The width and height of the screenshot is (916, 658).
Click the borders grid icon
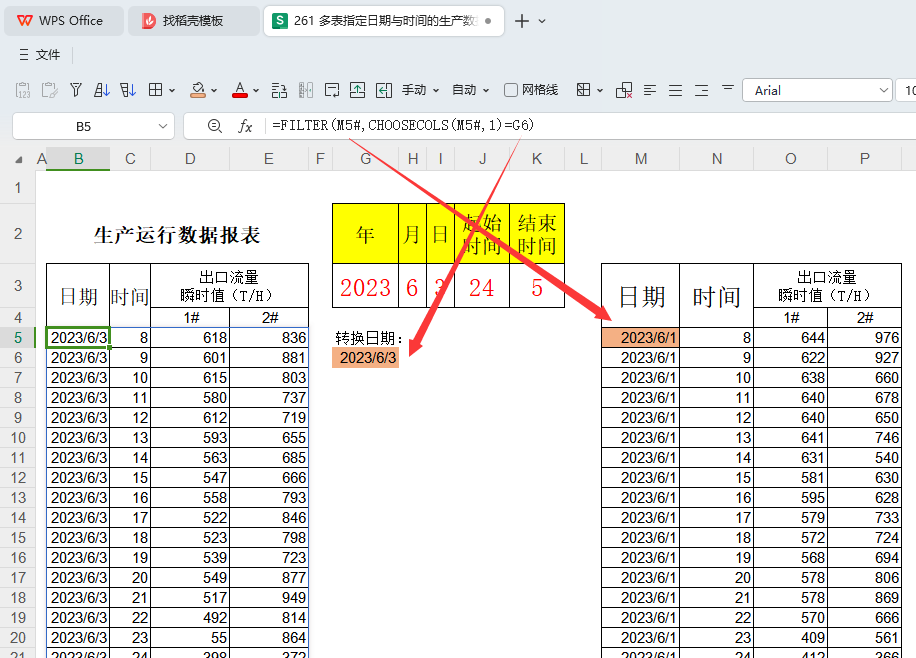pyautogui.click(x=155, y=90)
